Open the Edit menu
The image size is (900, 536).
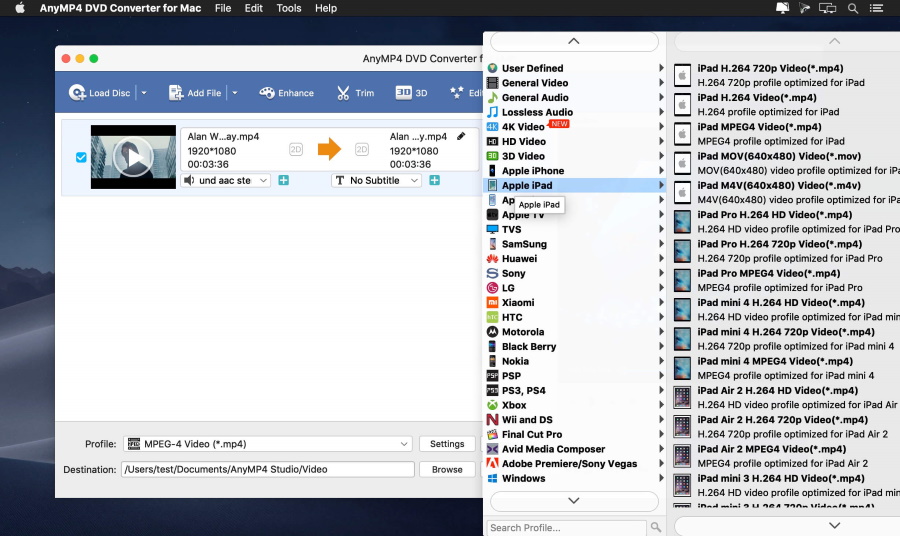point(253,8)
